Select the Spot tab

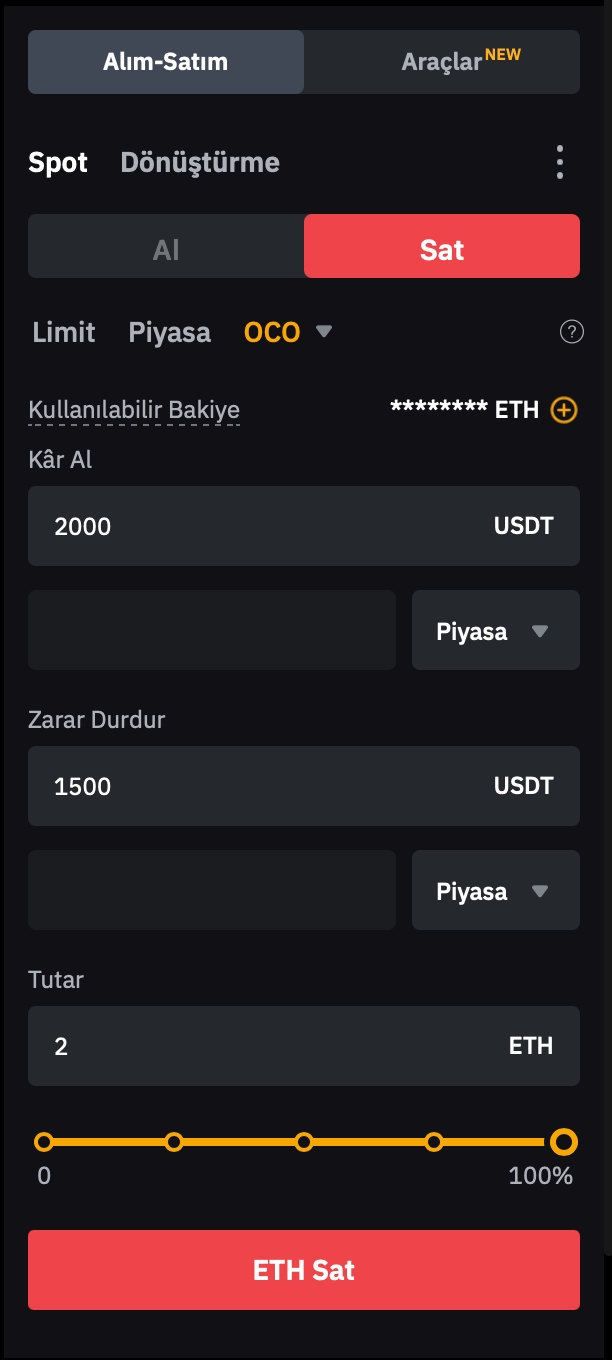pyautogui.click(x=58, y=163)
